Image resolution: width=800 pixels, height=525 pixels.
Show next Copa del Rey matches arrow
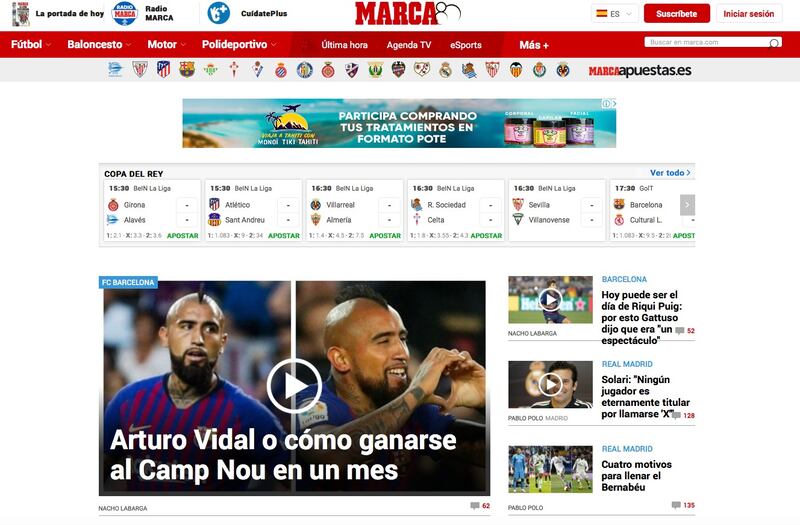687,205
